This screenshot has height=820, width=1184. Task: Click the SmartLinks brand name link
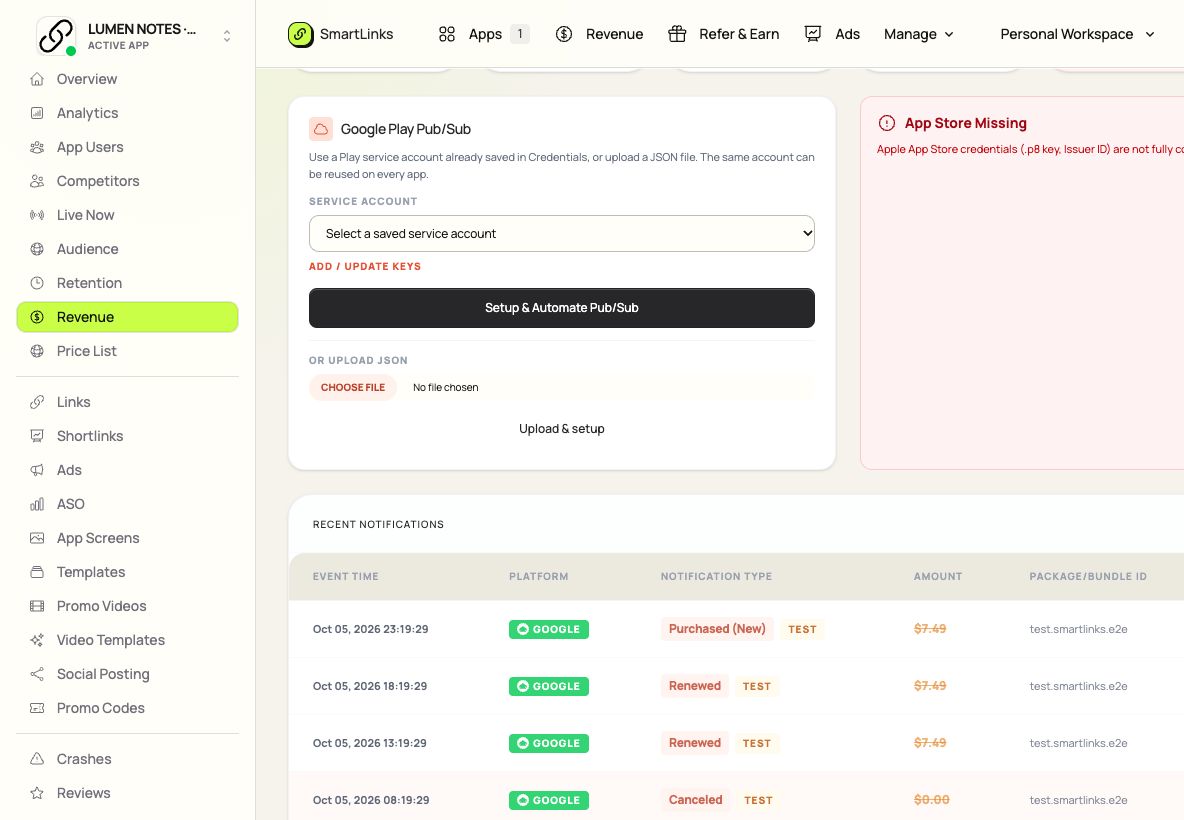coord(356,35)
